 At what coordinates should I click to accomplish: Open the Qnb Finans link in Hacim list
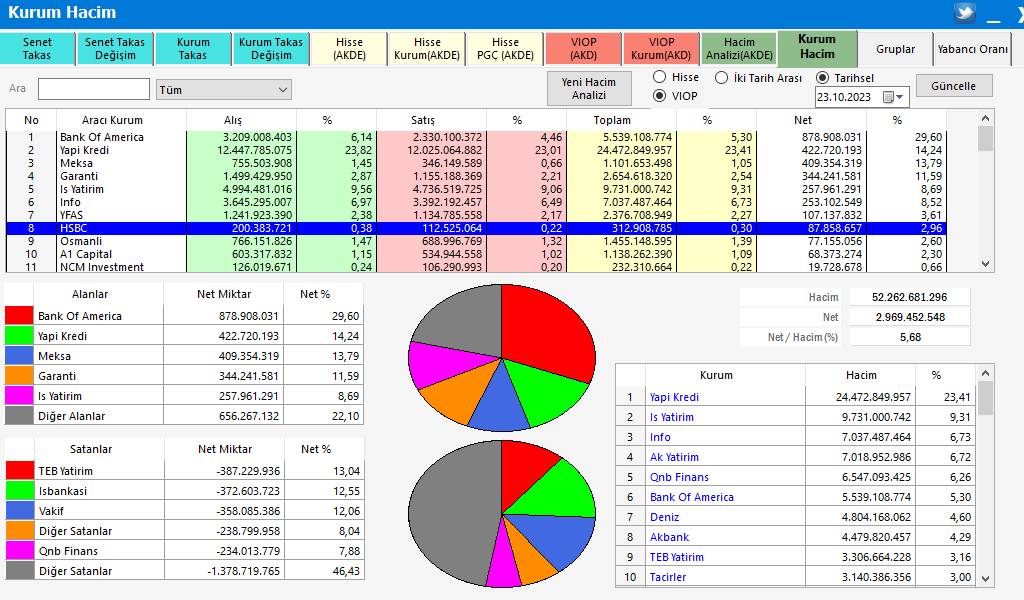point(679,477)
